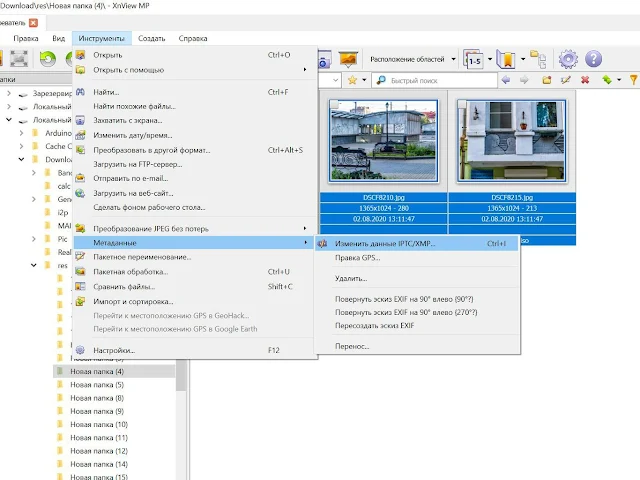
Task: Open the Расположение областей dropdown
Action: point(412,59)
